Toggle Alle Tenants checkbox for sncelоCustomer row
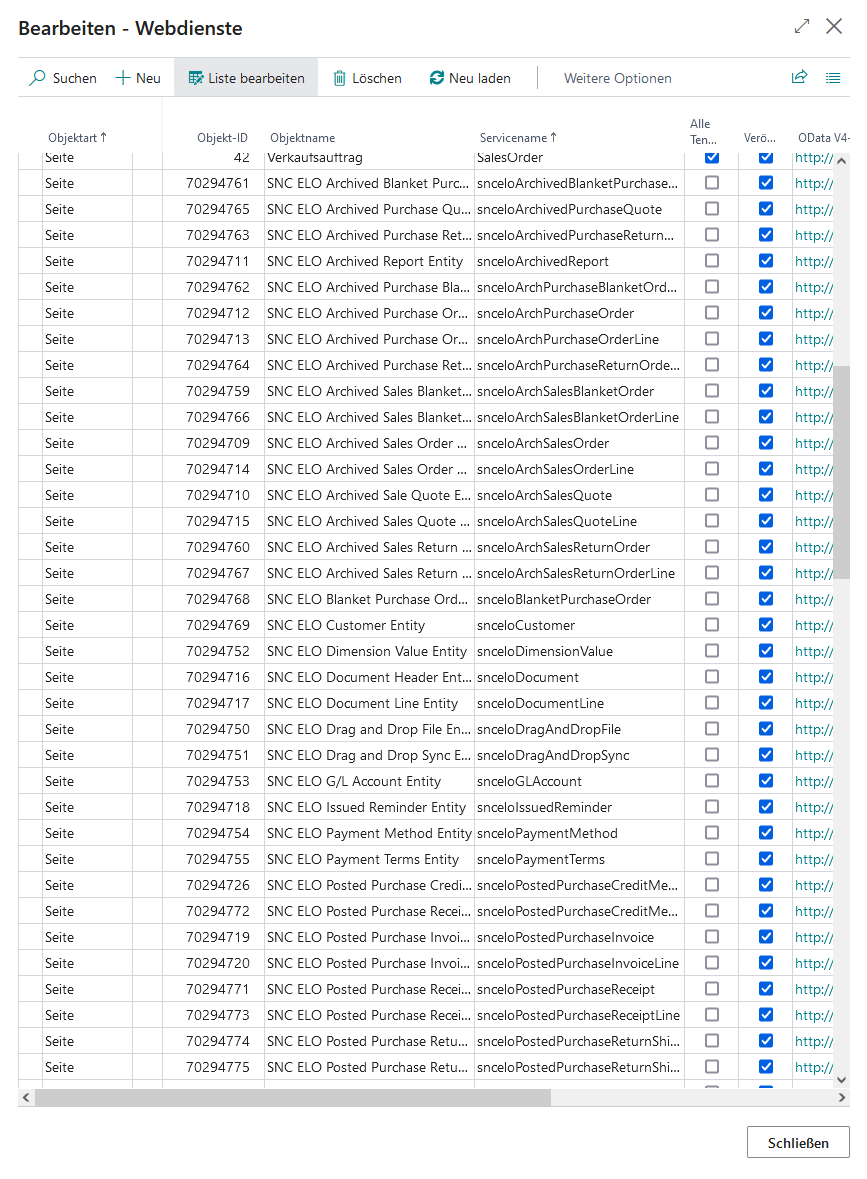This screenshot has width=867, height=1179. [x=712, y=625]
